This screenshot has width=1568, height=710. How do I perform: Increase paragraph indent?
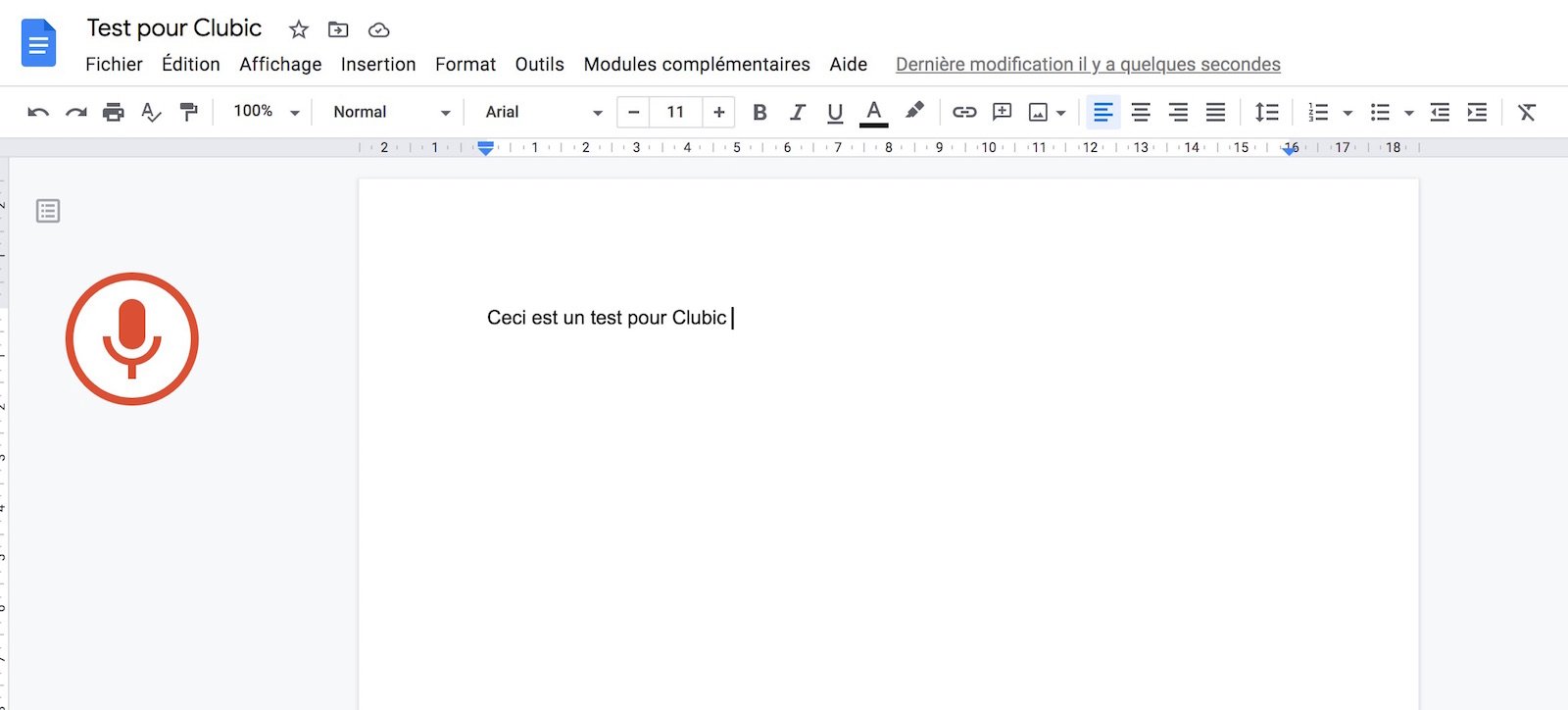coord(1477,112)
